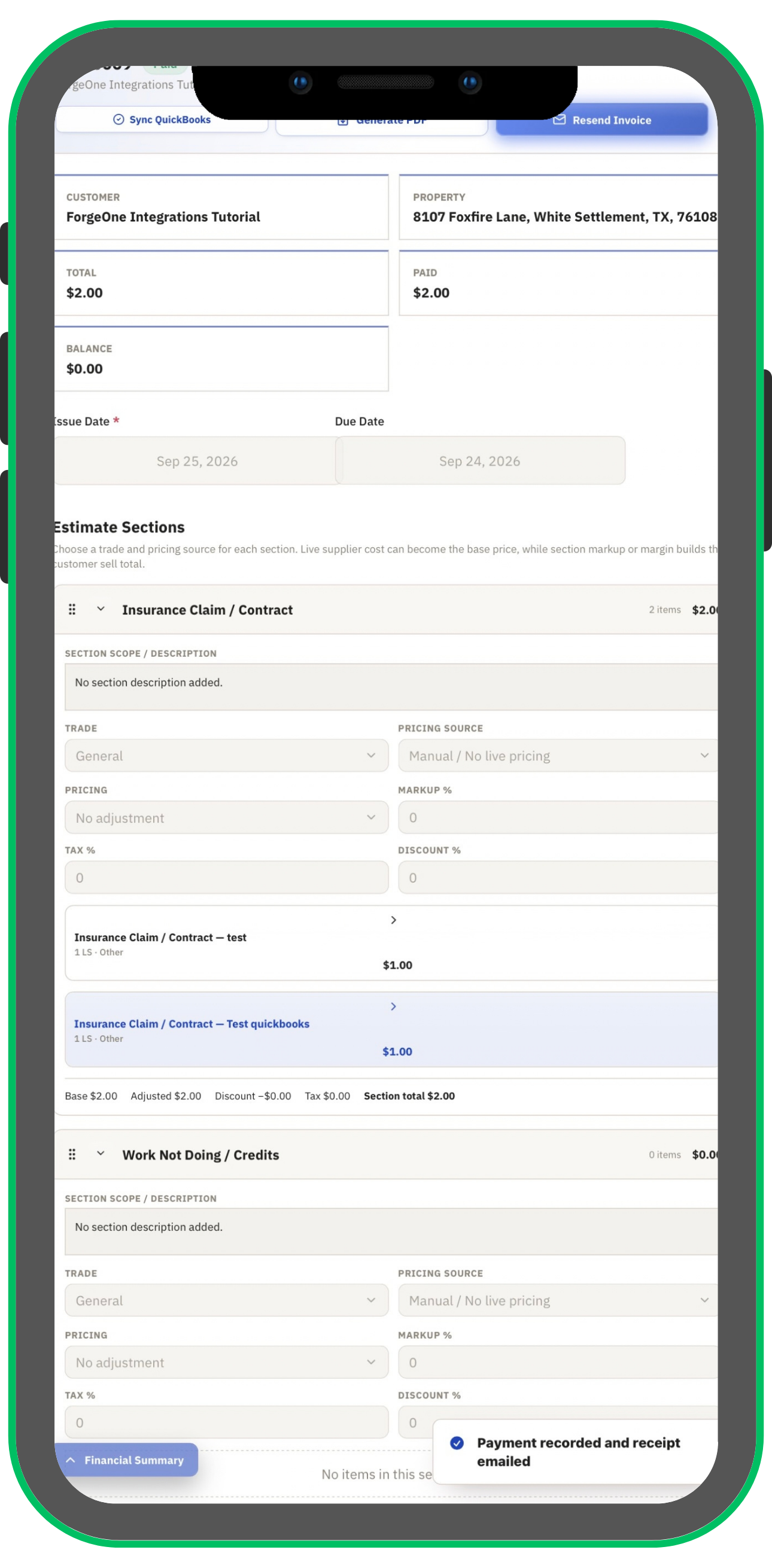Image resolution: width=772 pixels, height=1568 pixels.
Task: Grab the Work Not Doing section drag handle
Action: coord(72,1154)
